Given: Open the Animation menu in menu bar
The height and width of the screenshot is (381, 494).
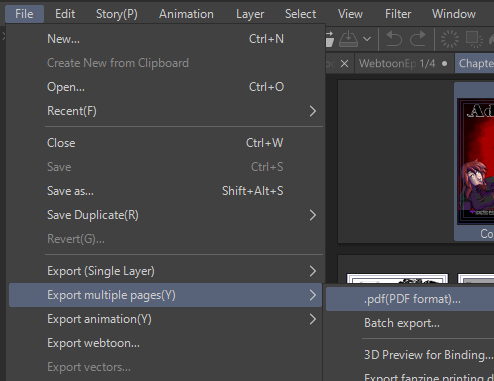Looking at the screenshot, I should [186, 14].
